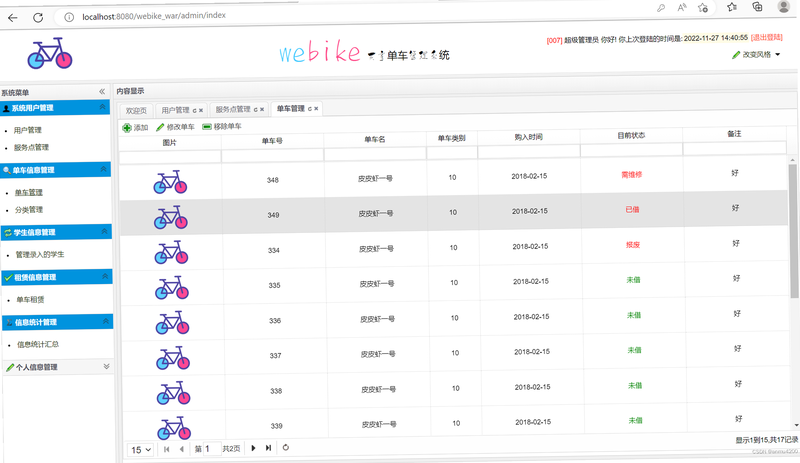Open 服务点管理 in the sidebar

click(x=31, y=148)
